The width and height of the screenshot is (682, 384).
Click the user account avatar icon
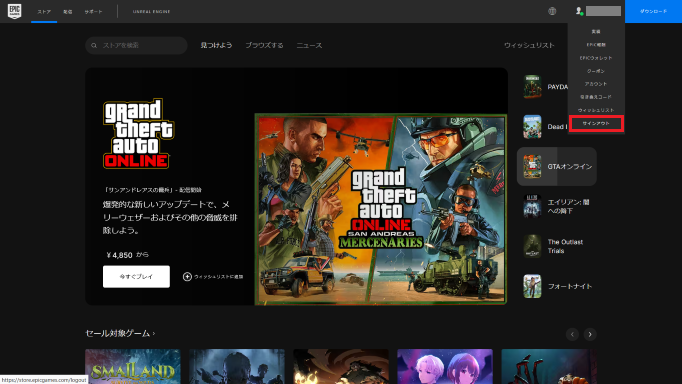[579, 11]
